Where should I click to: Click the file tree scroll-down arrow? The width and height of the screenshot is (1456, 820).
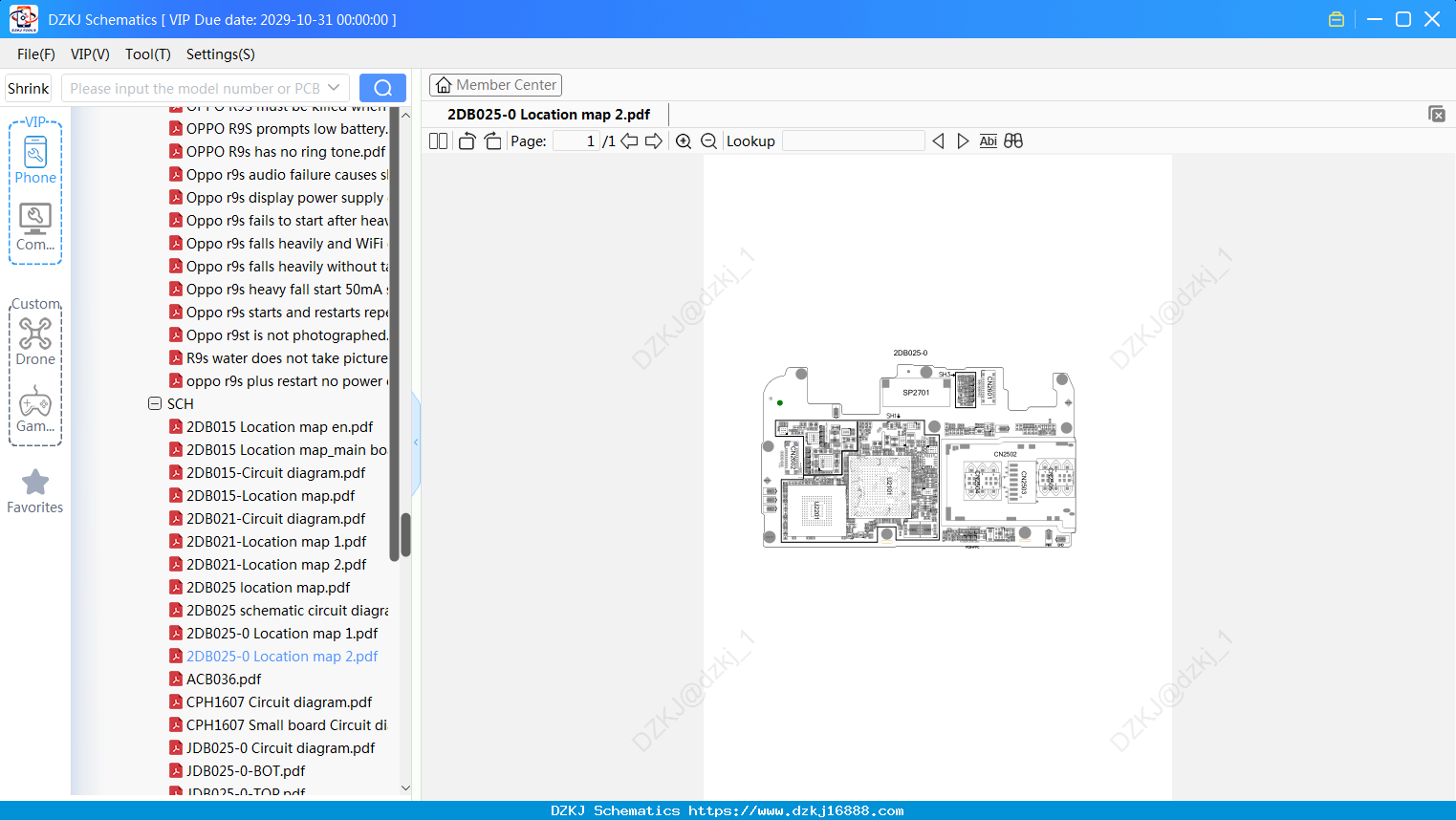point(405,788)
